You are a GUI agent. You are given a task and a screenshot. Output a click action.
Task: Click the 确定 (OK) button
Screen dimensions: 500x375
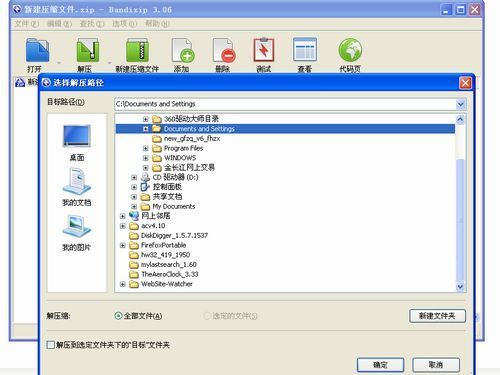[x=380, y=365]
